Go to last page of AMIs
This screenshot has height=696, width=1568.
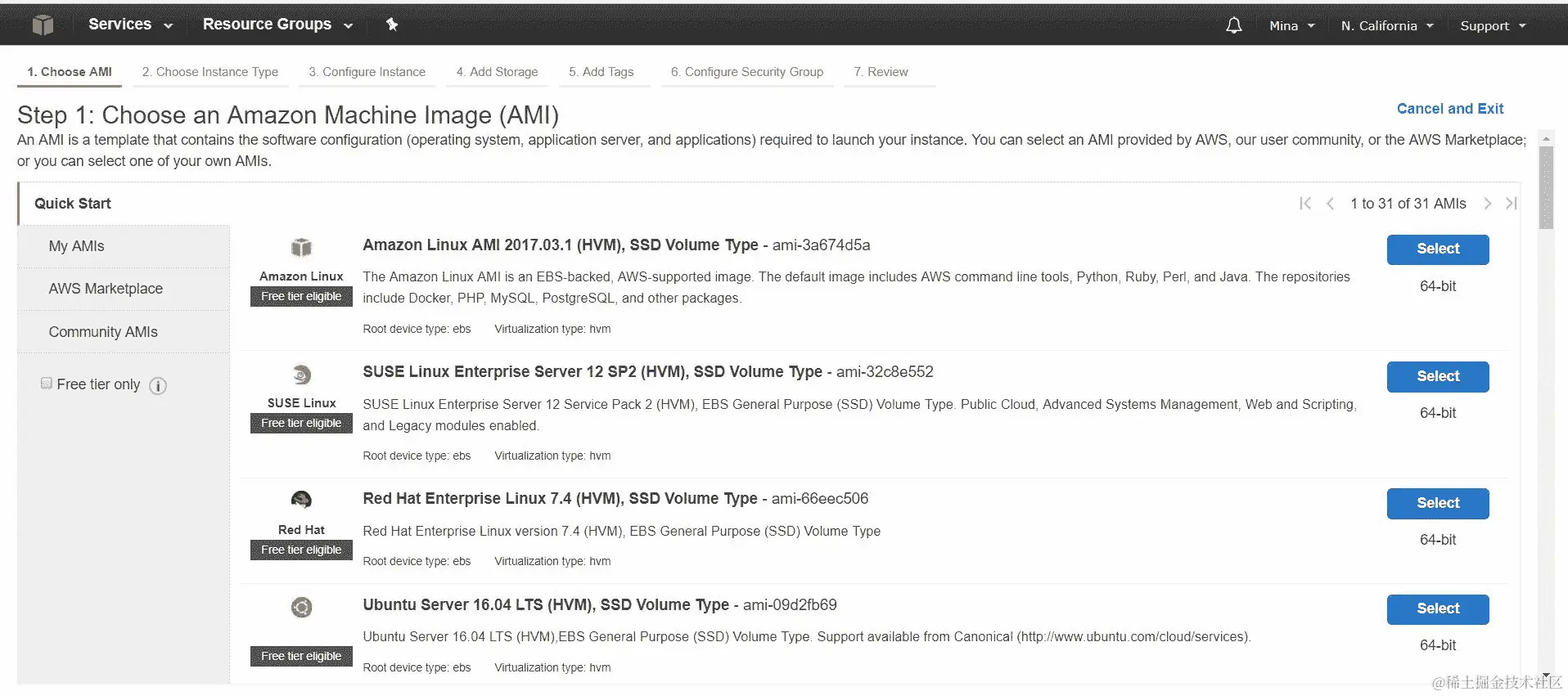tap(1511, 204)
